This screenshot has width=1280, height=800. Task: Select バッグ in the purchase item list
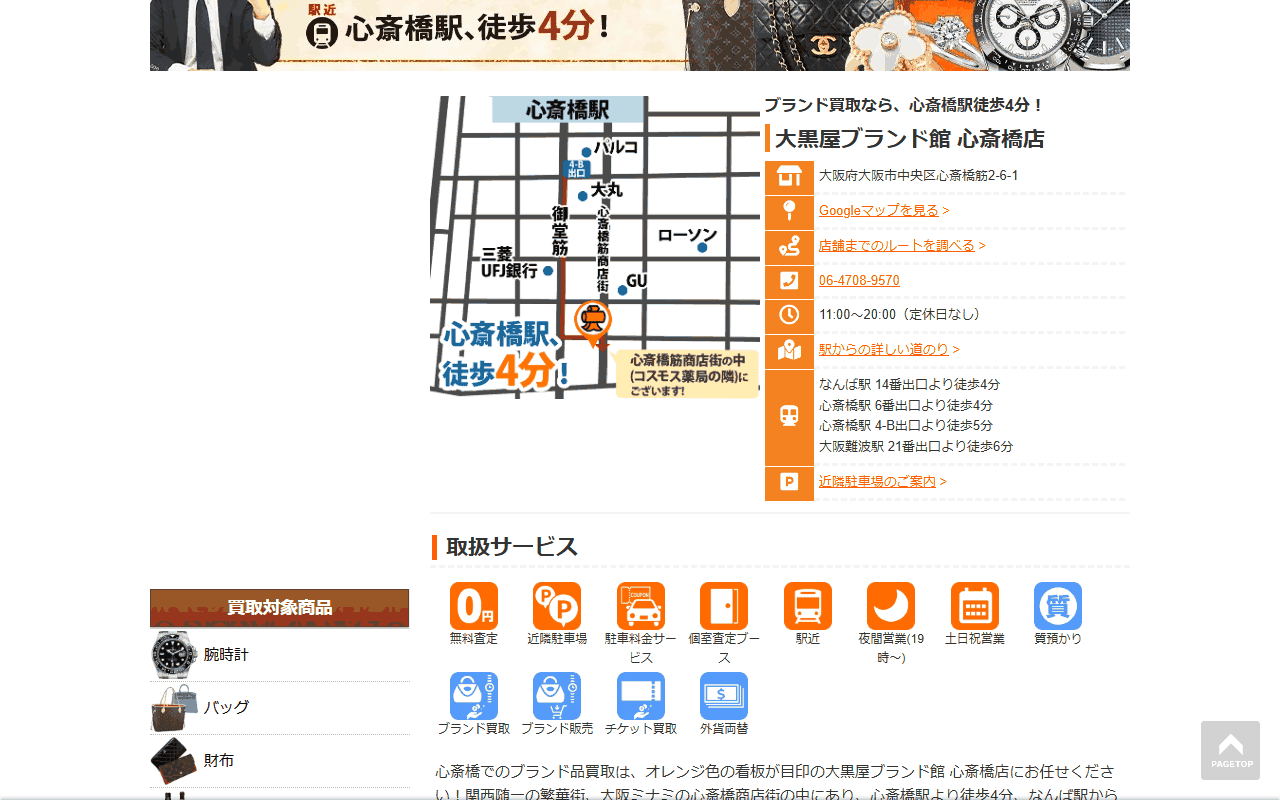[226, 707]
